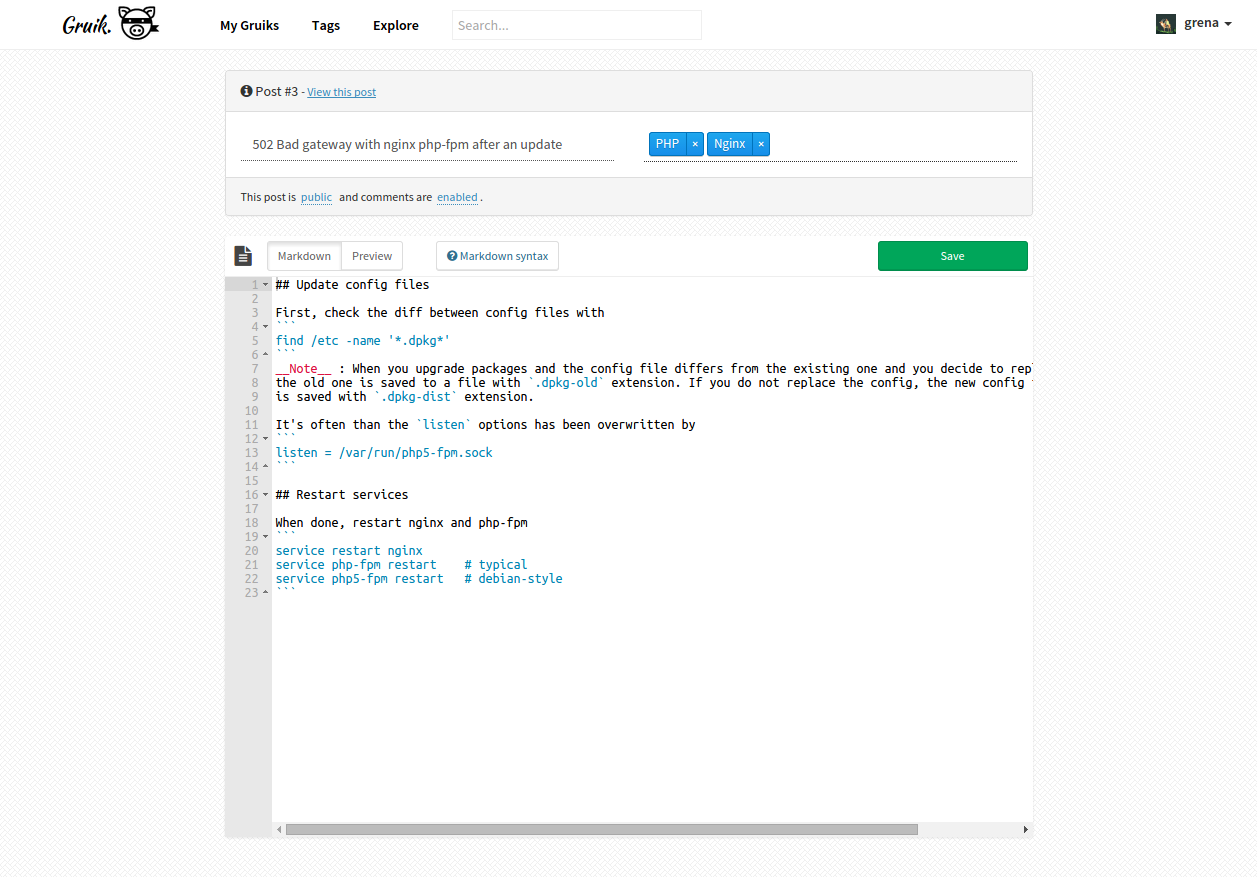The image size is (1257, 877).
Task: Click the 'When done, restart nginx and php-fpm' line
Action: tap(401, 522)
